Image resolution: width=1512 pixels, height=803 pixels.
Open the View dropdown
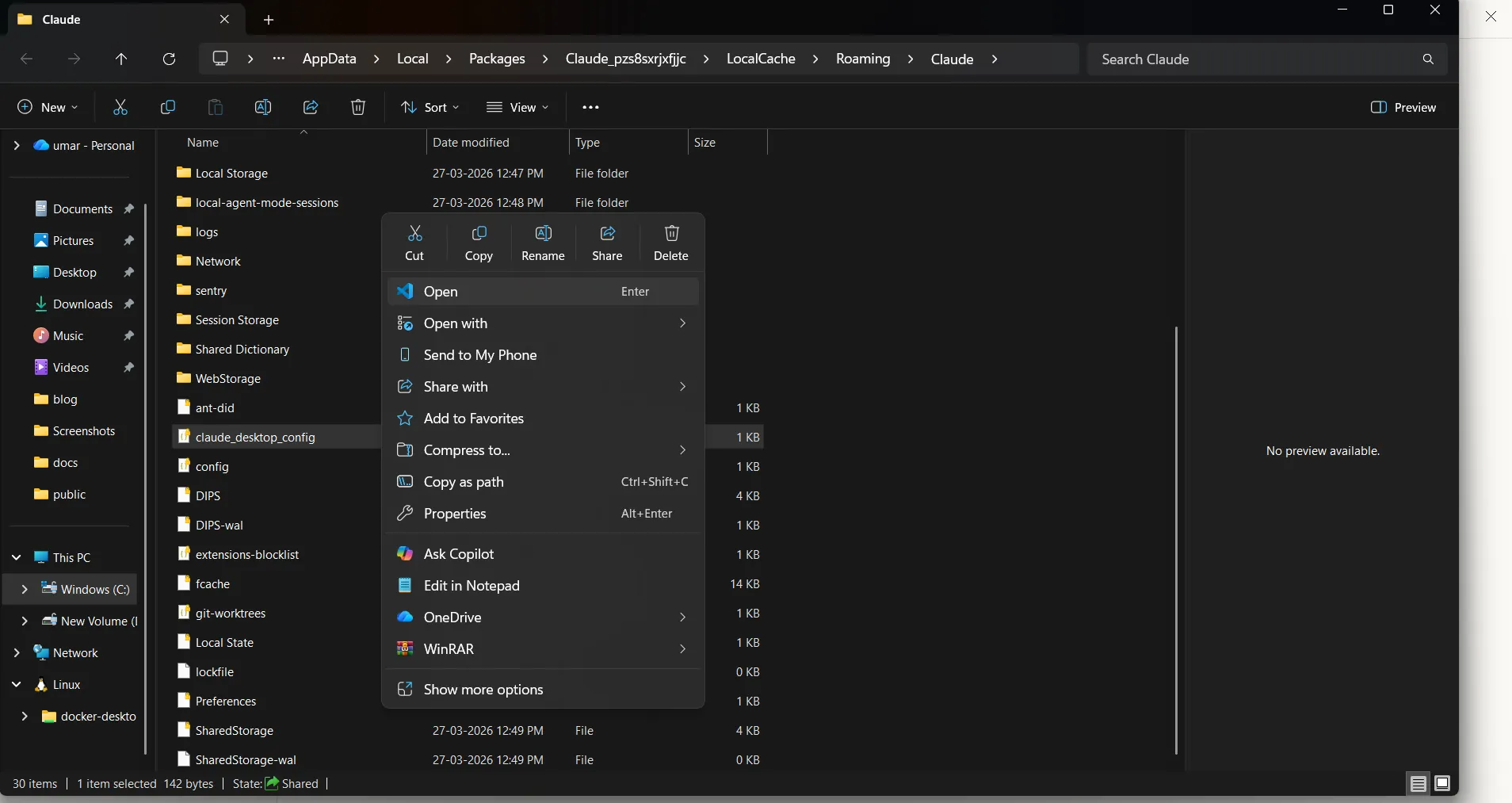tap(517, 107)
